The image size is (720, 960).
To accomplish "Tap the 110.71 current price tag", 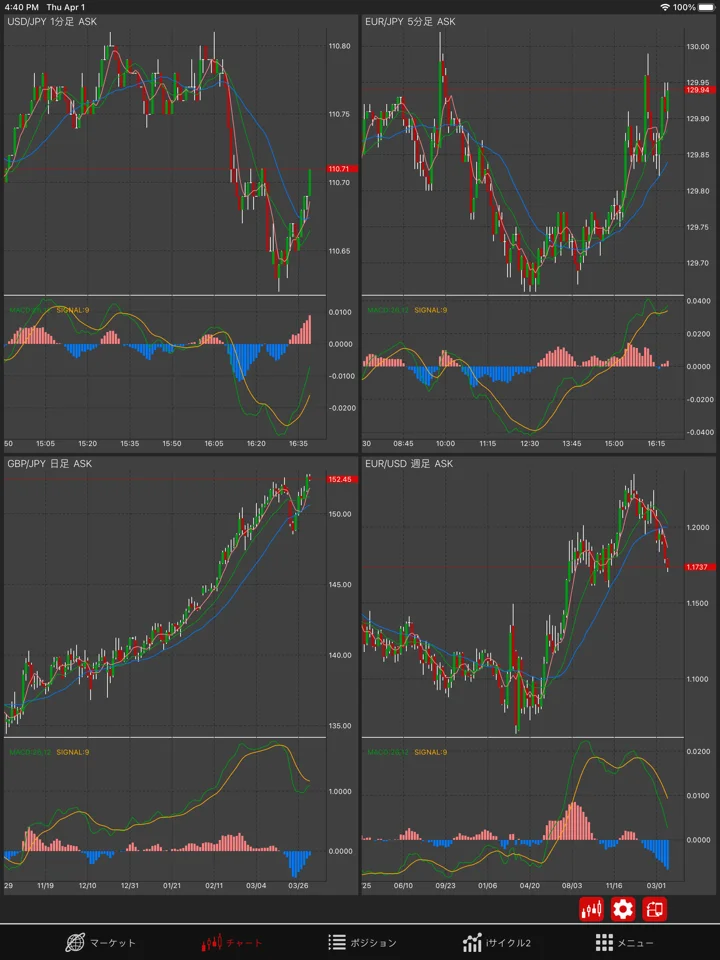I will pos(342,169).
